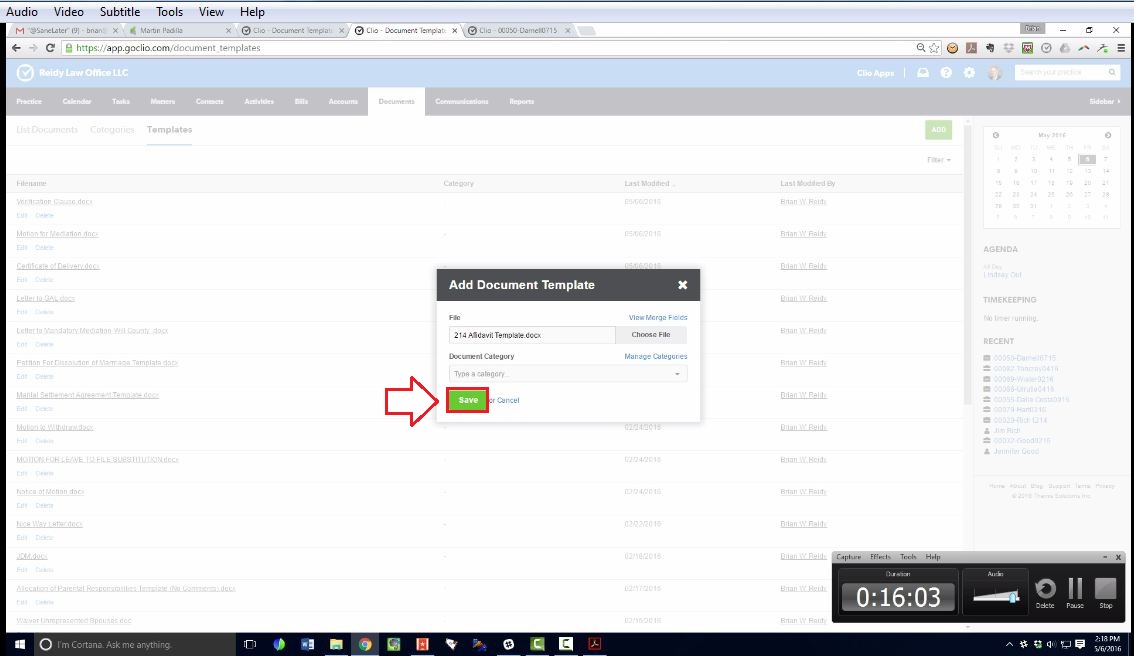Viewport: 1134px width, 656px height.
Task: Open Letter to GAL.docx template
Action: coord(46,298)
